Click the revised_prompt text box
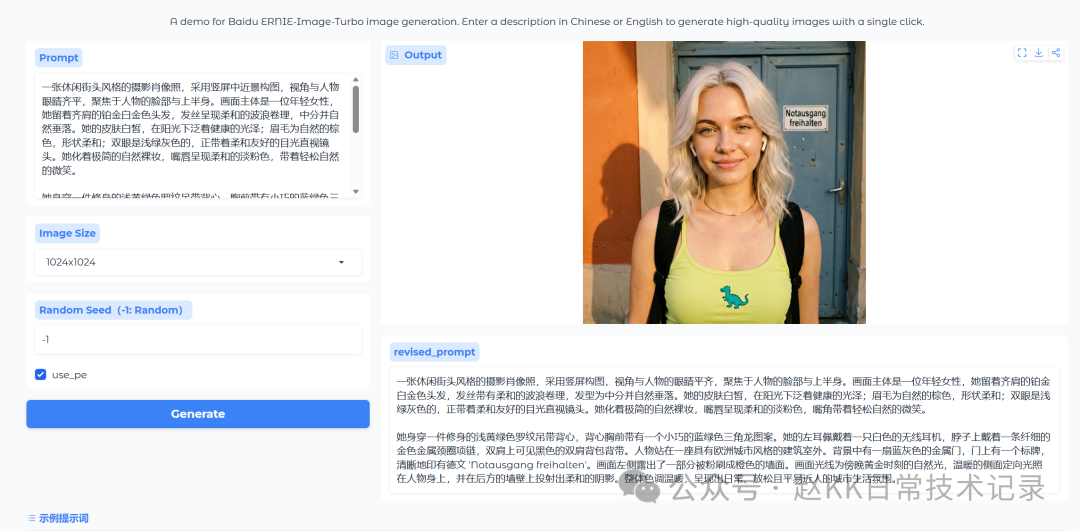The width and height of the screenshot is (1080, 531). (724, 430)
